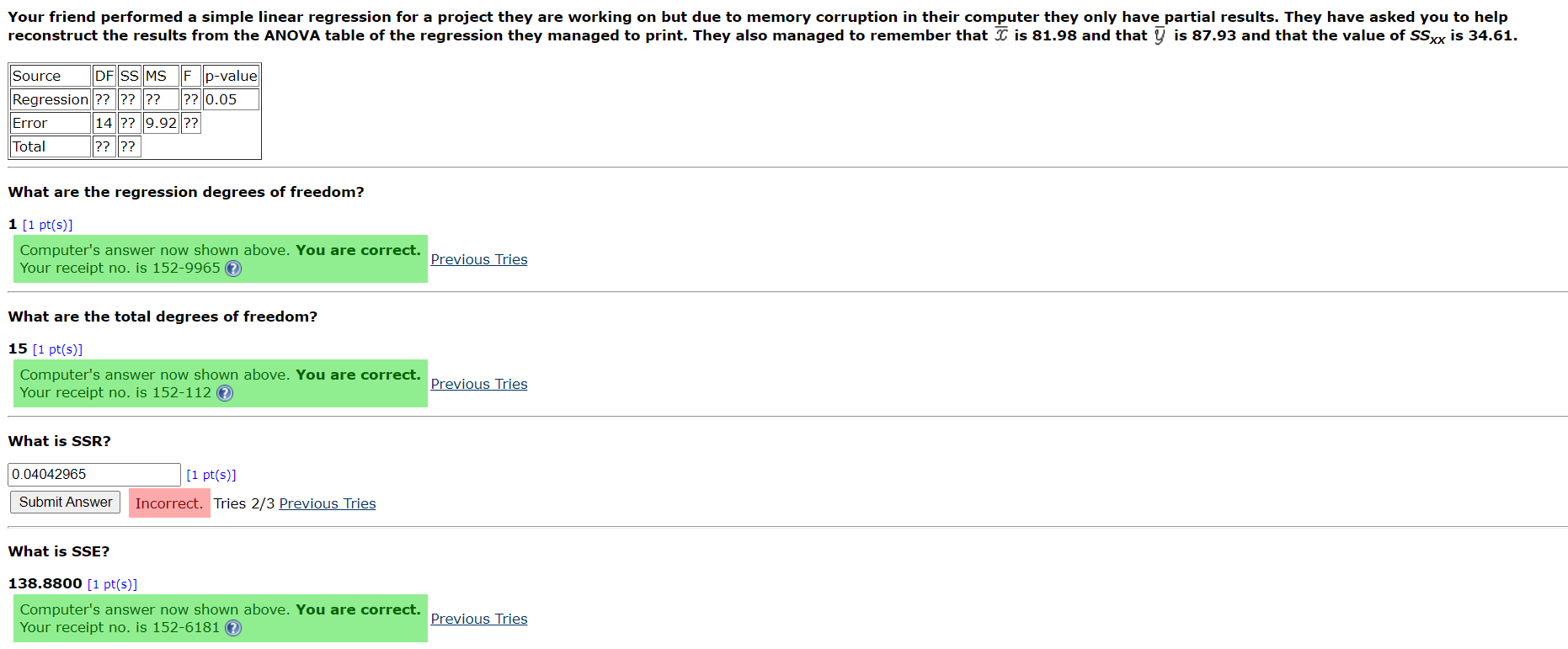The image size is (1568, 649).
Task: Click help icon beside receipt 152-9965
Action: (x=233, y=269)
